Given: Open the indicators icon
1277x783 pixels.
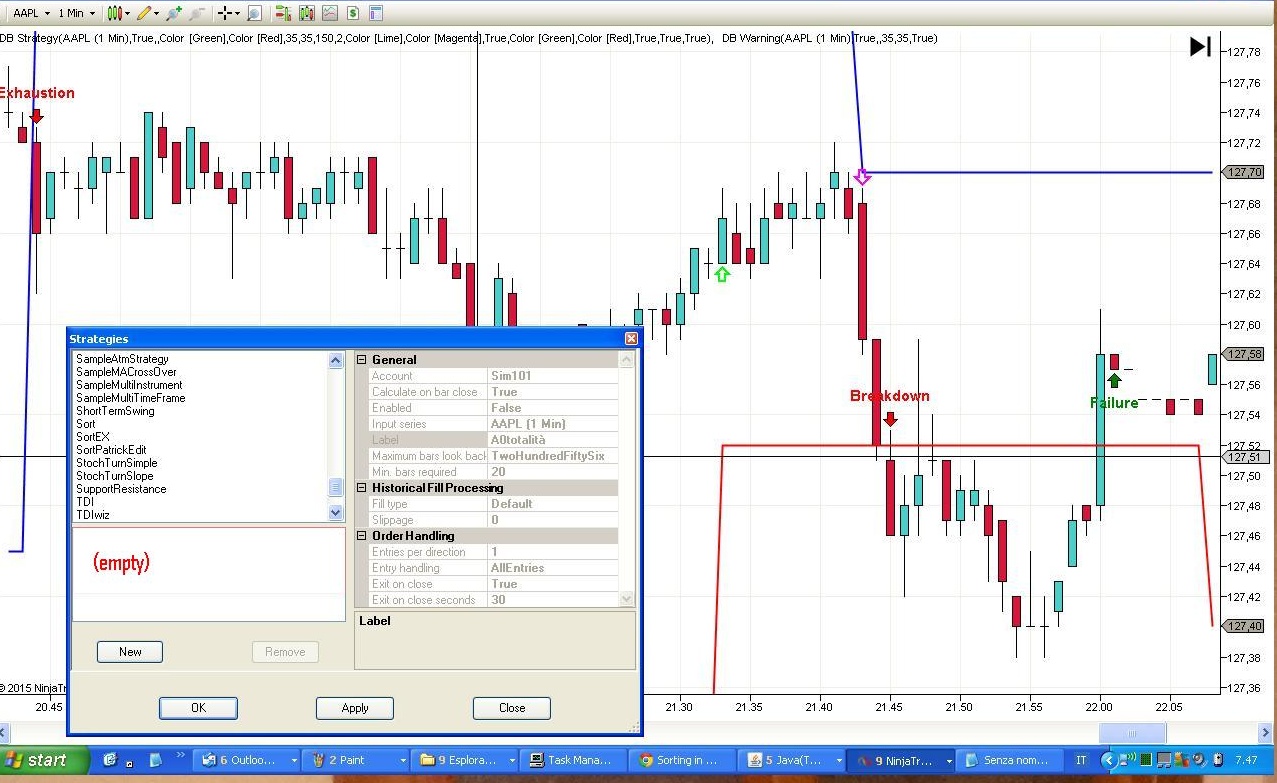Looking at the screenshot, I should click(329, 13).
